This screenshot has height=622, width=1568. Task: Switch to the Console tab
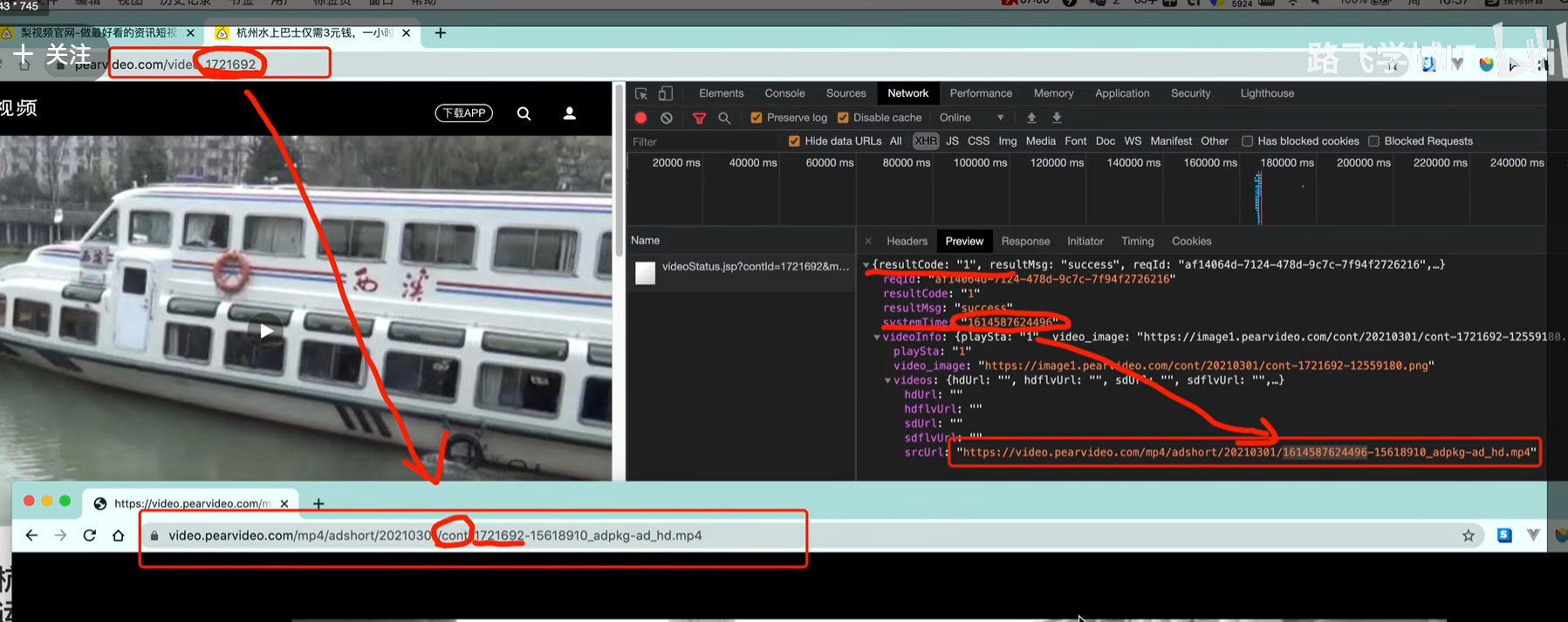click(784, 93)
